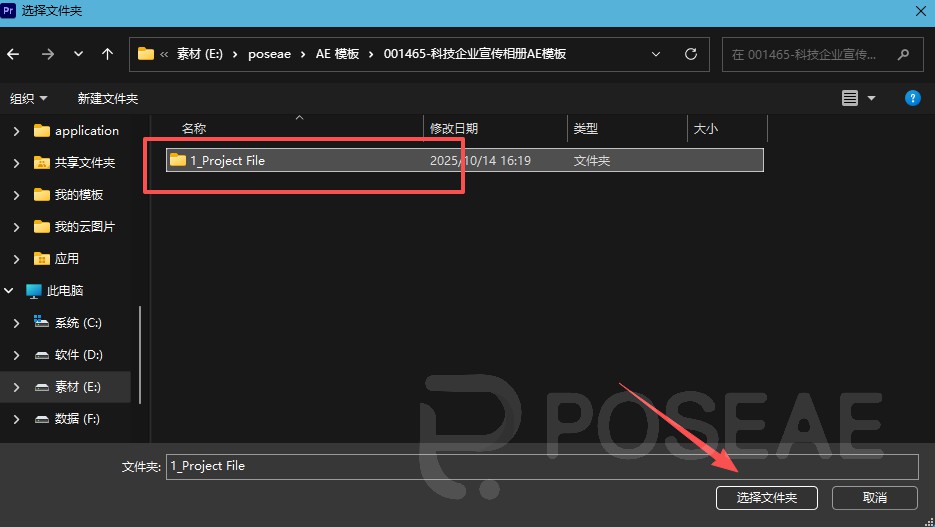Click the AE 模板 breadcrumb segment
Image resolution: width=935 pixels, height=527 pixels.
point(338,54)
